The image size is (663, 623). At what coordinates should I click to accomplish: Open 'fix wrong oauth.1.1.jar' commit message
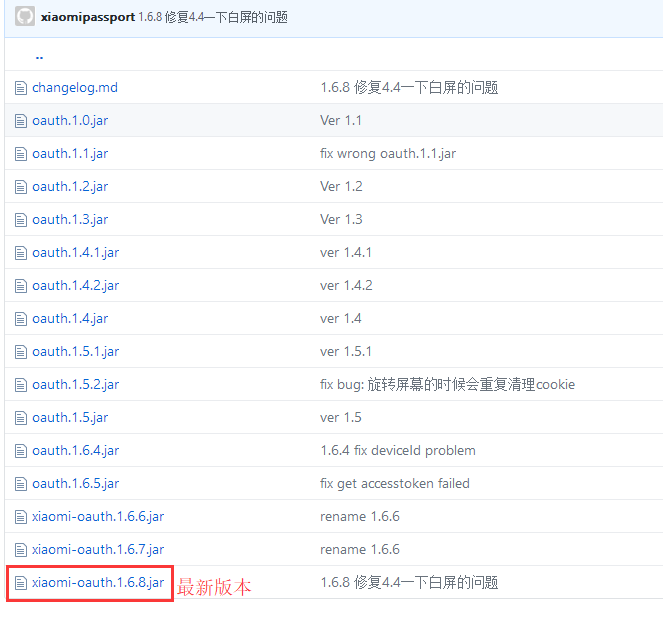[x=388, y=154]
